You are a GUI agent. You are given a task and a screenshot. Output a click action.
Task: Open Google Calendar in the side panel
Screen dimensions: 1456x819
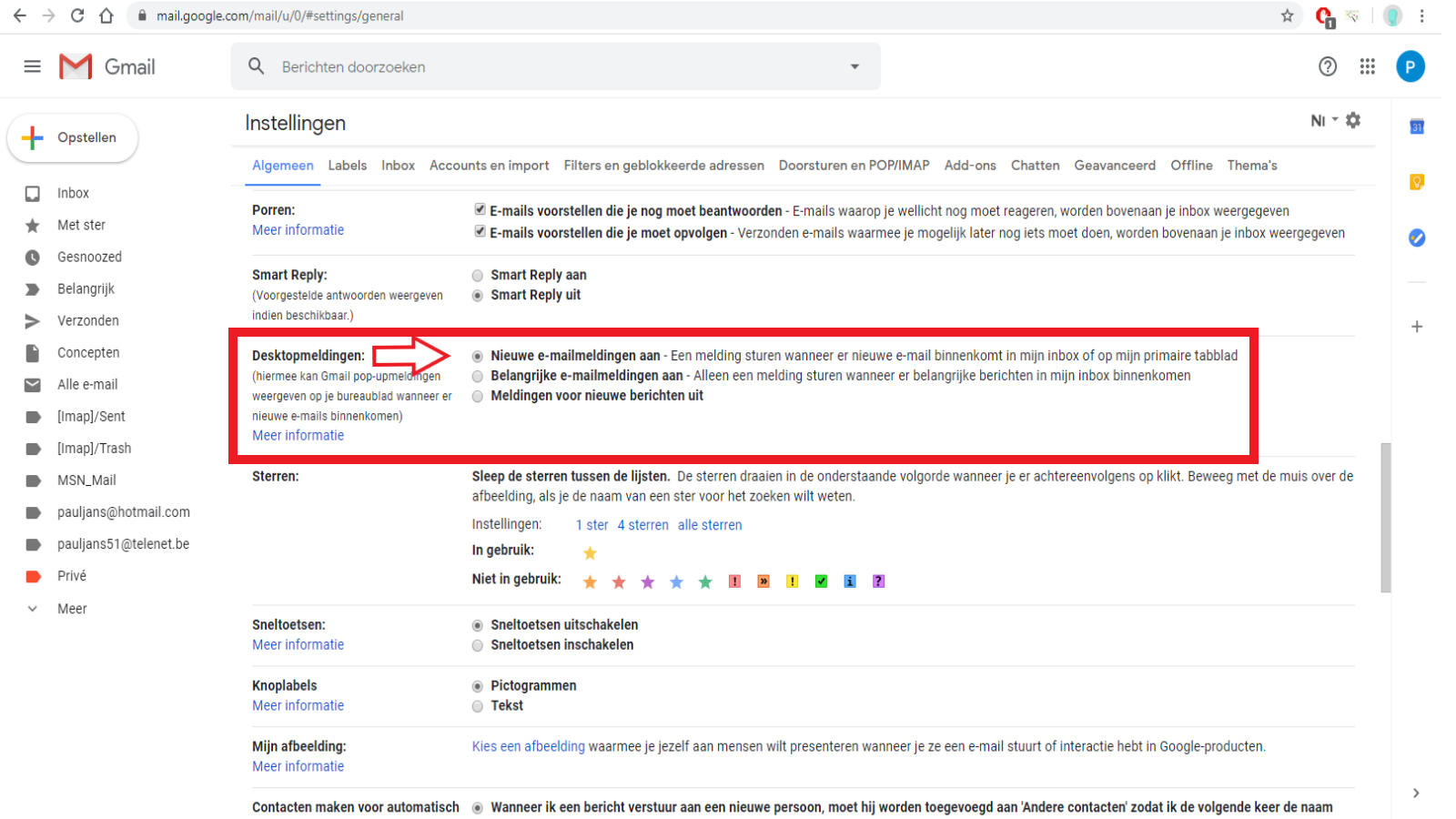(1417, 127)
